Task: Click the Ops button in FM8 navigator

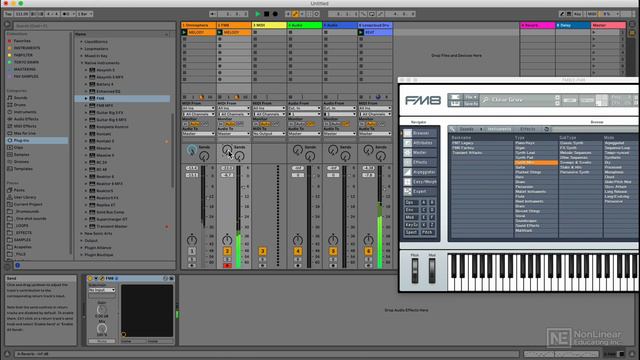Action: [411, 202]
